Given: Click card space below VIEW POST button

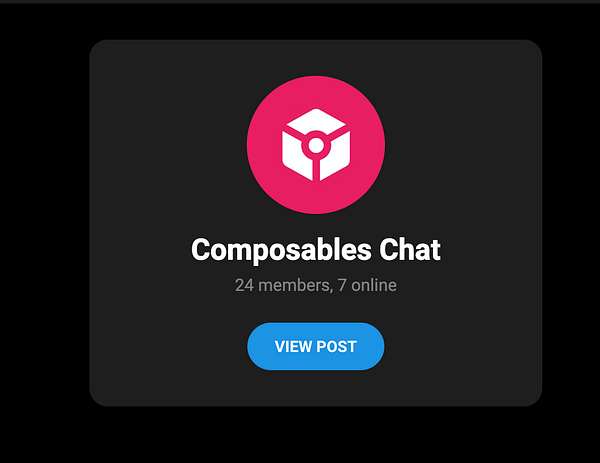Looking at the screenshot, I should click(316, 388).
